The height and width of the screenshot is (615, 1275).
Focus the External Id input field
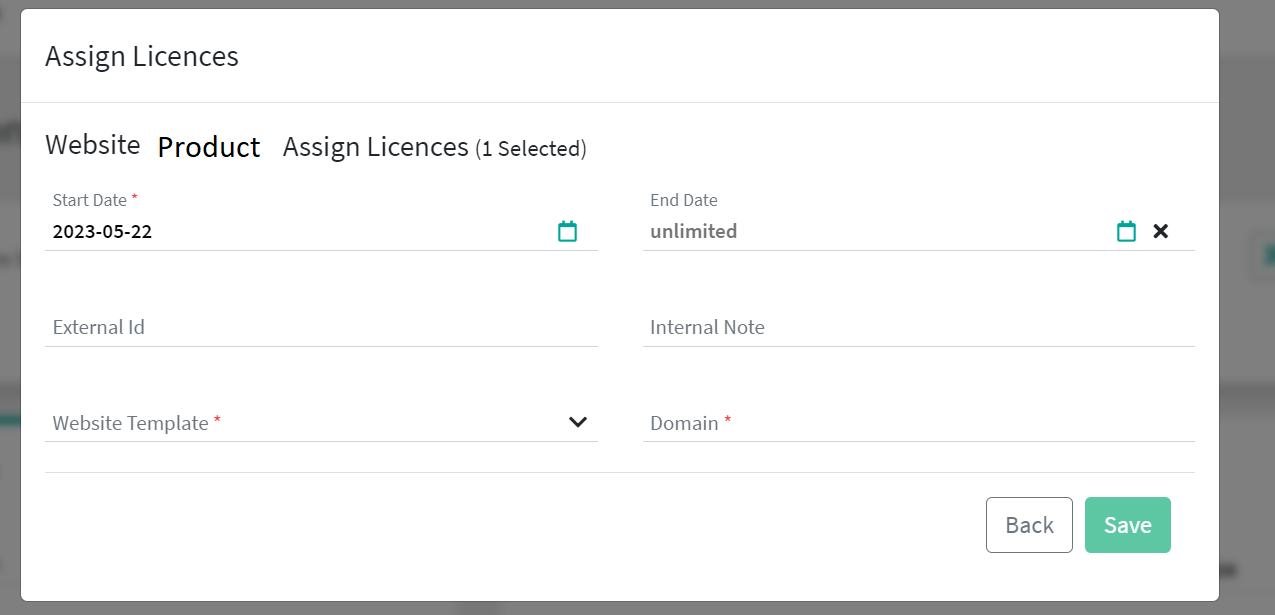click(x=320, y=327)
